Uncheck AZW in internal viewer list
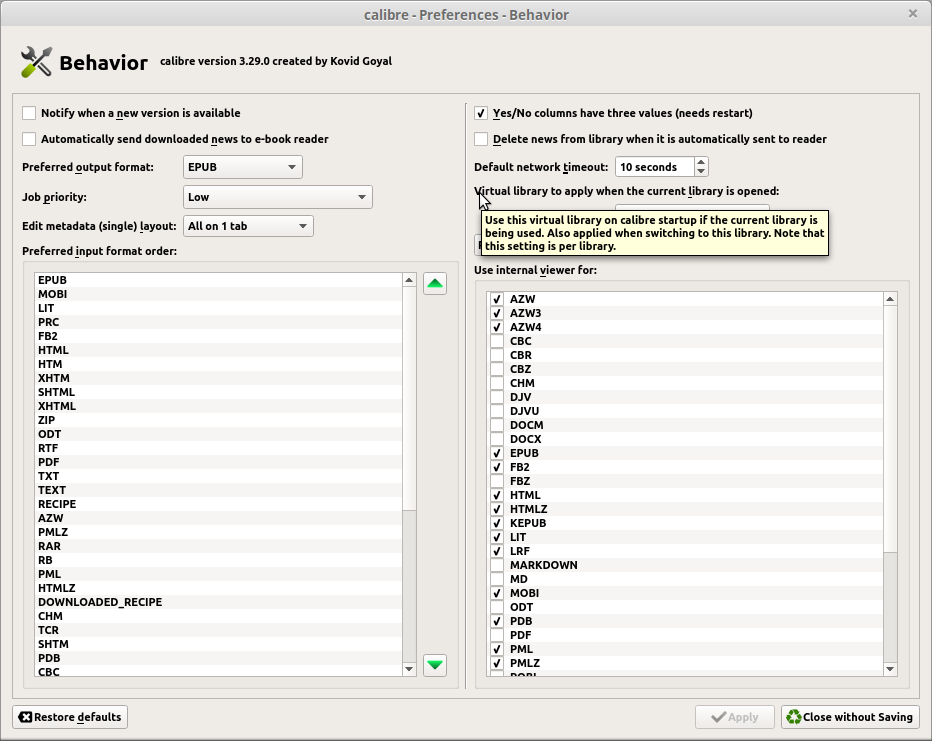This screenshot has height=741, width=932. [497, 299]
